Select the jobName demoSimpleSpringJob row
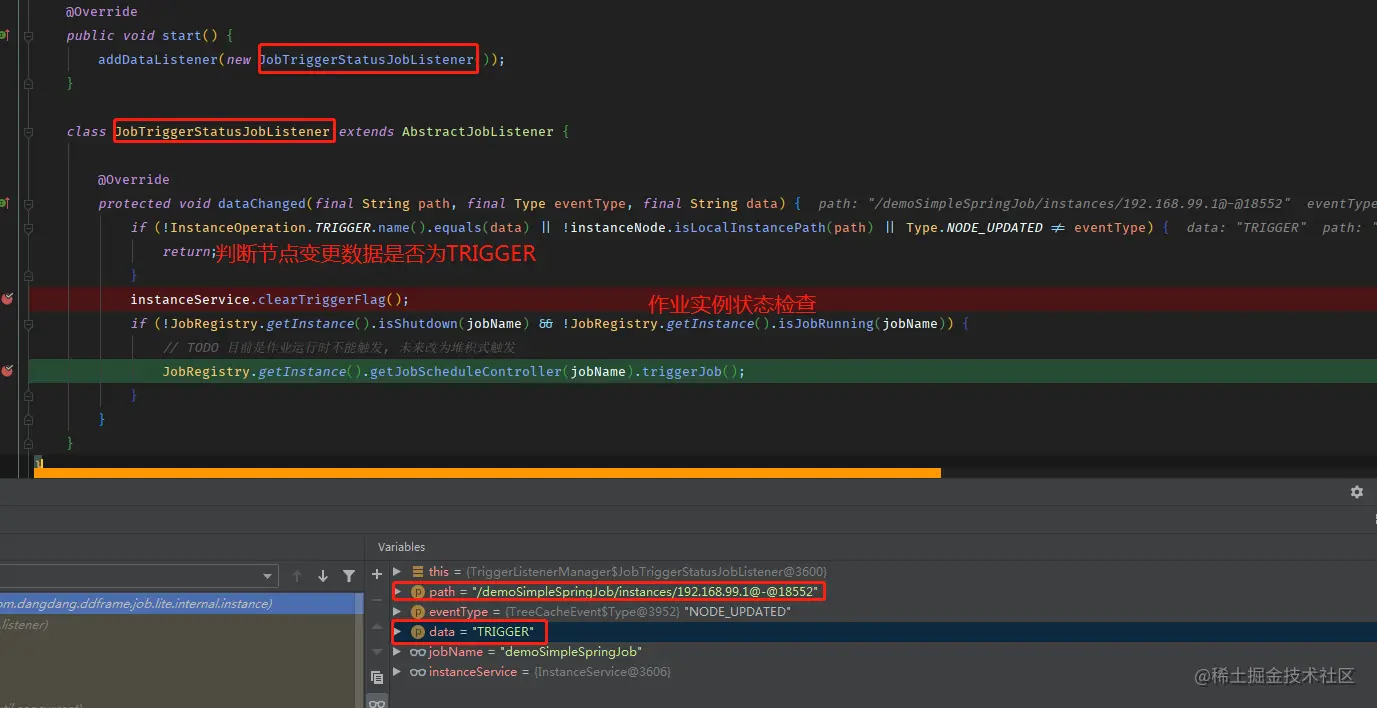The width and height of the screenshot is (1377, 708). pyautogui.click(x=884, y=652)
